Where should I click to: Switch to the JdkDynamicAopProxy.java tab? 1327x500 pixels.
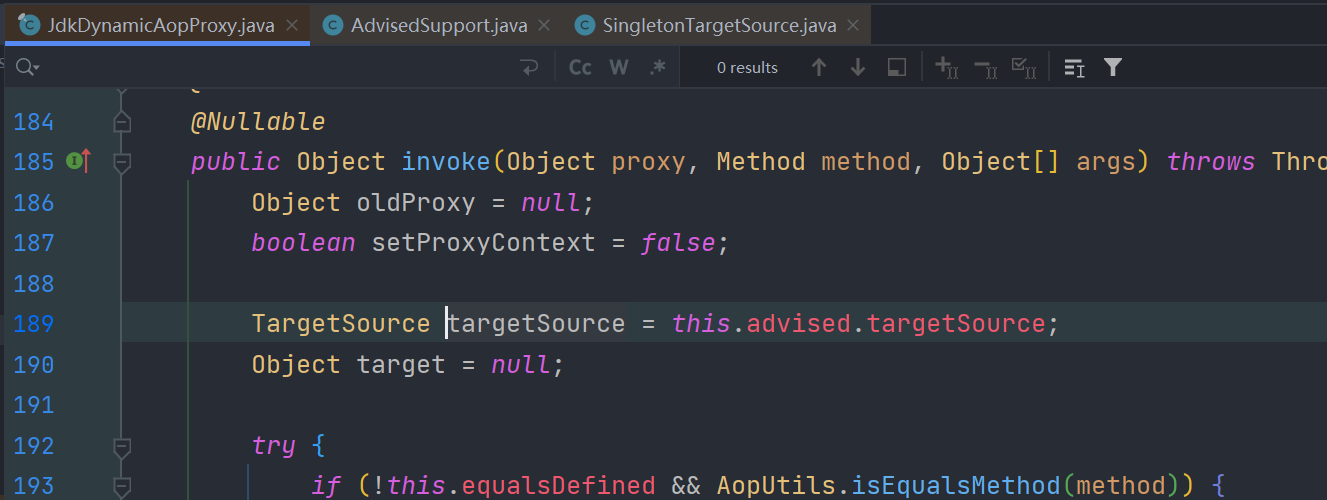tap(159, 25)
